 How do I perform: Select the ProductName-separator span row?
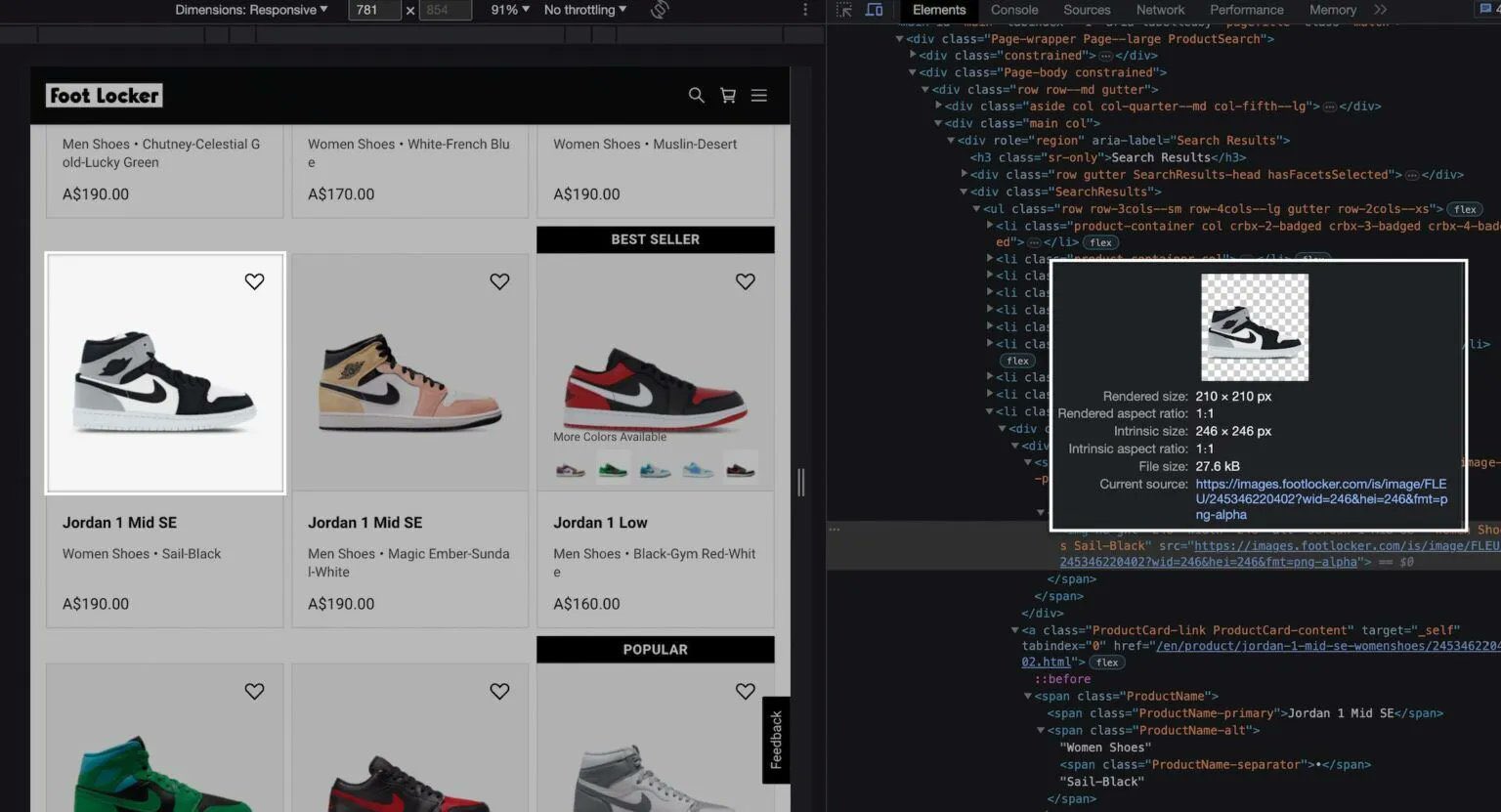tap(1215, 765)
